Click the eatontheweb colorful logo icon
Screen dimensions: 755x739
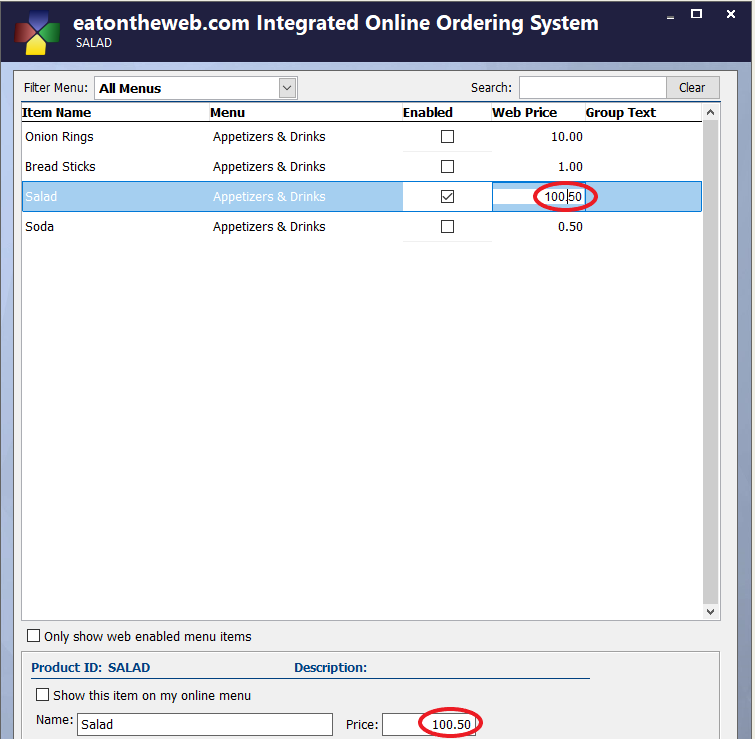coord(37,32)
